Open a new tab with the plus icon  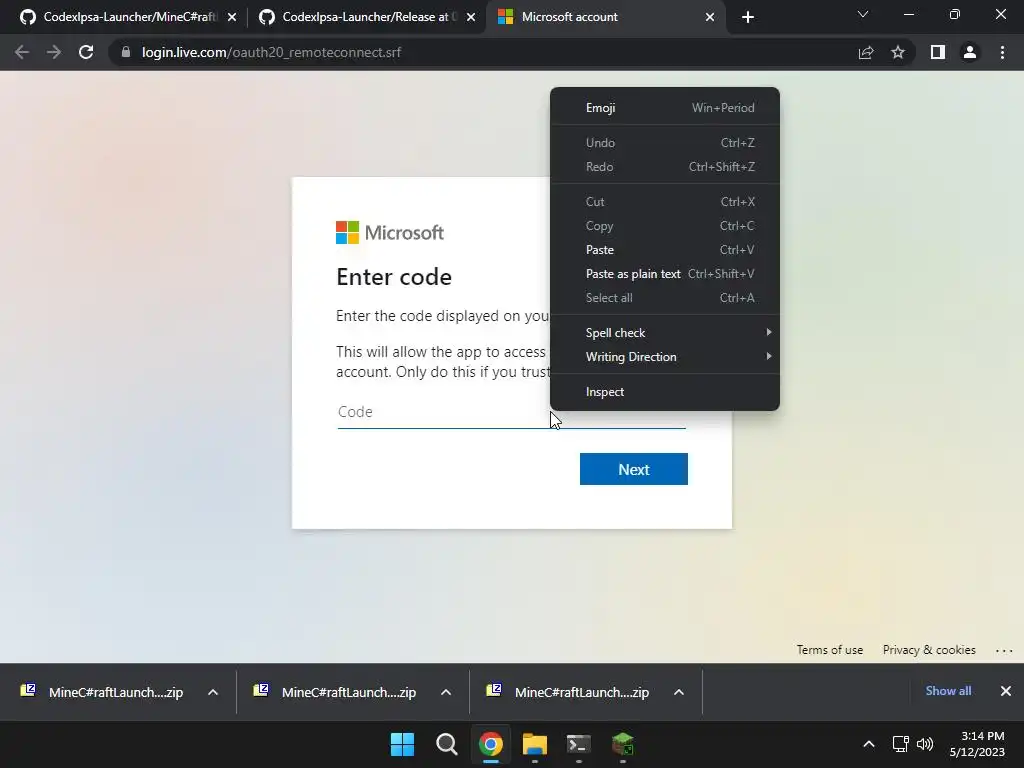pos(748,17)
